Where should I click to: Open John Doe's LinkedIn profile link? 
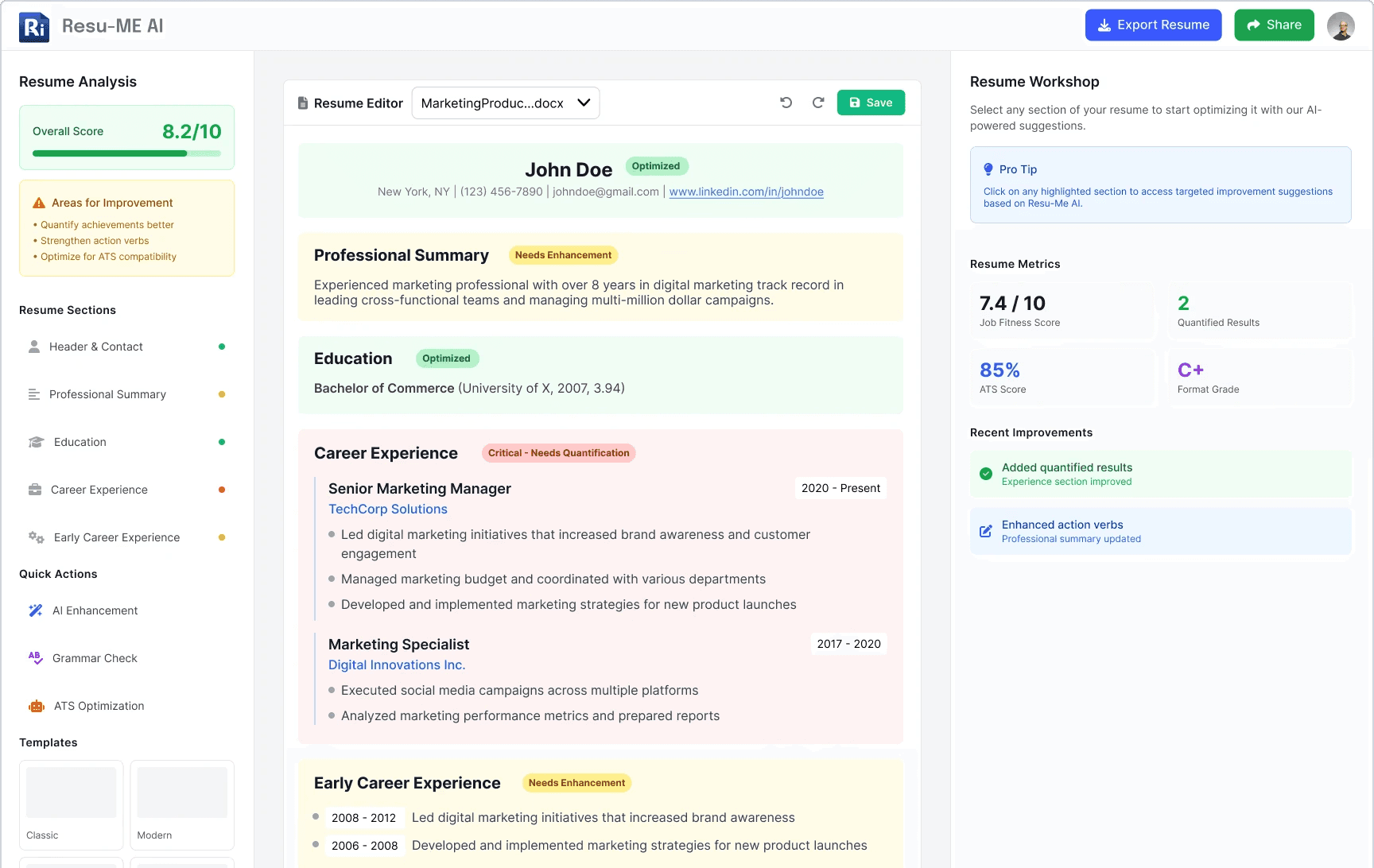pyautogui.click(x=746, y=192)
